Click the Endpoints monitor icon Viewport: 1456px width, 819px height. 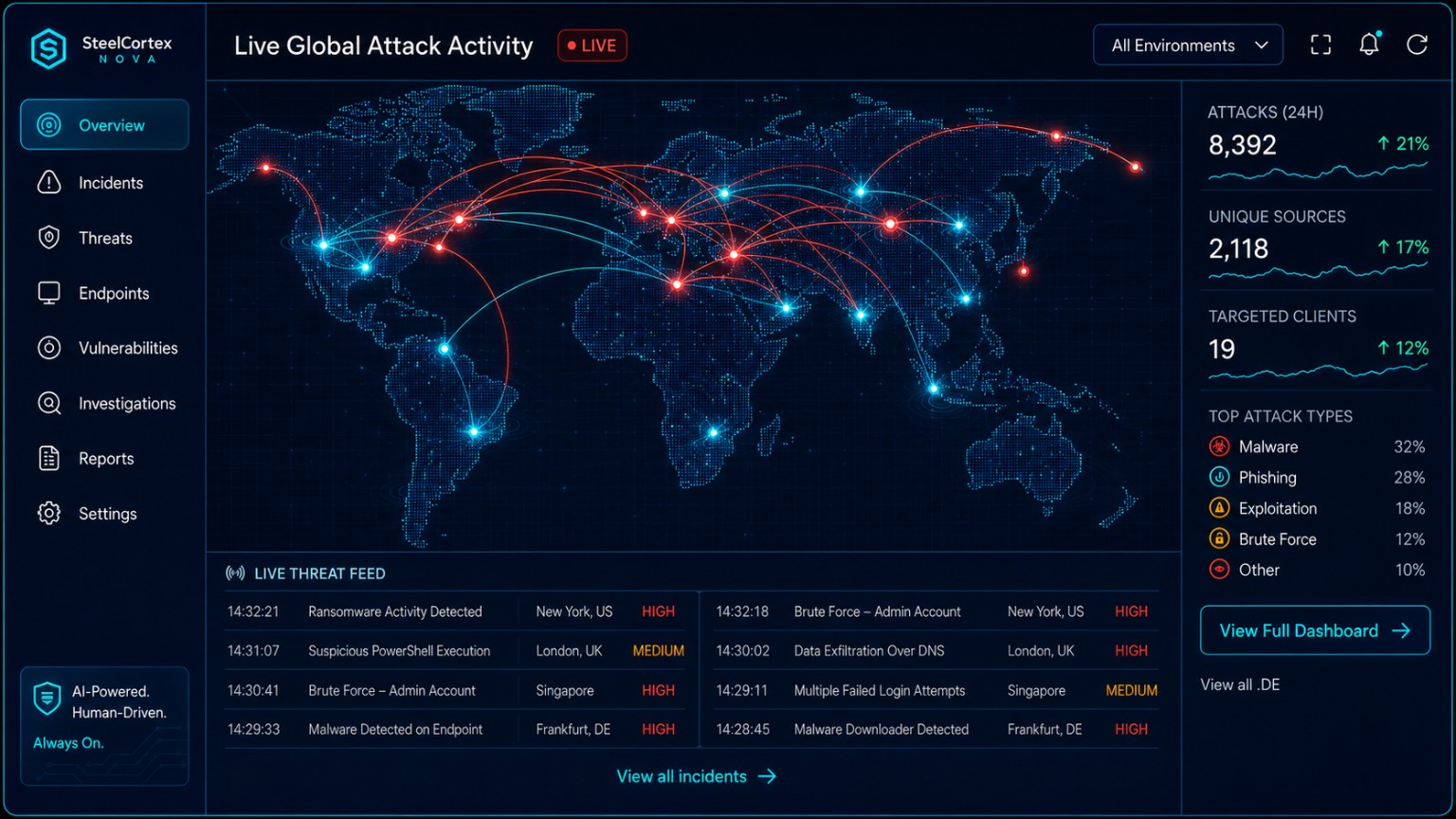click(x=49, y=293)
